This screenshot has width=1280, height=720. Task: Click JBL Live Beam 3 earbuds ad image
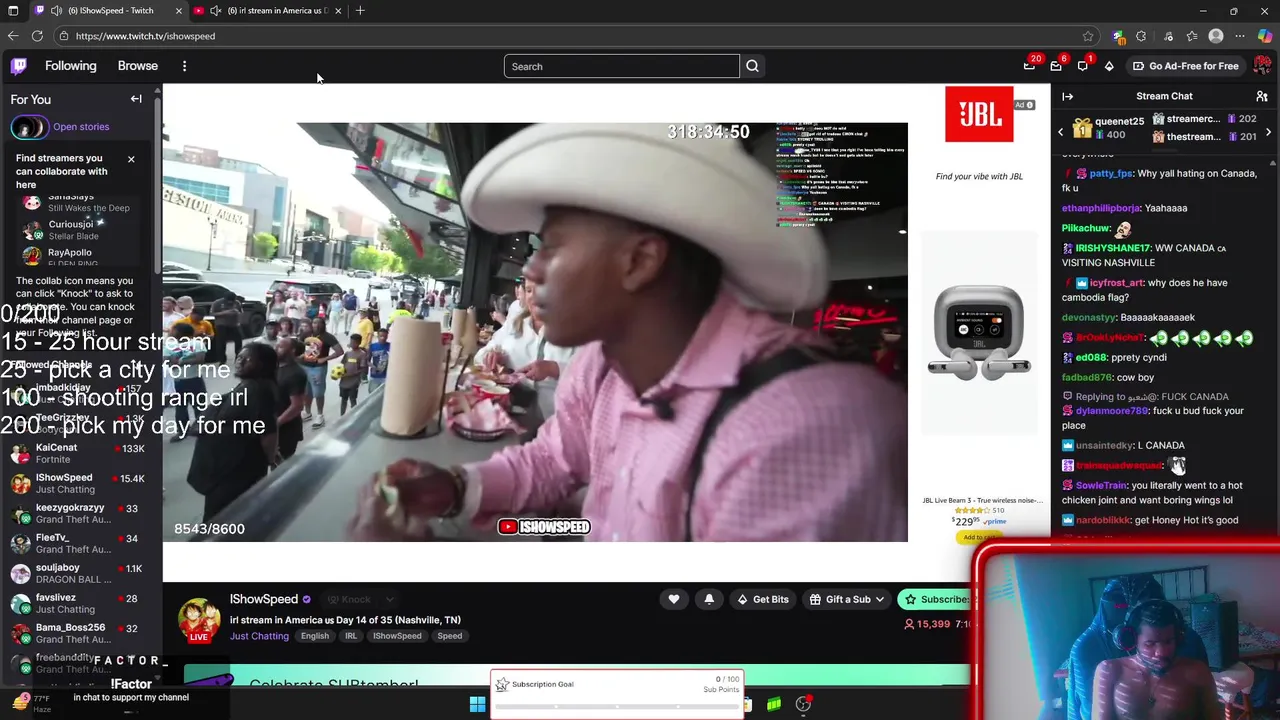[979, 333]
